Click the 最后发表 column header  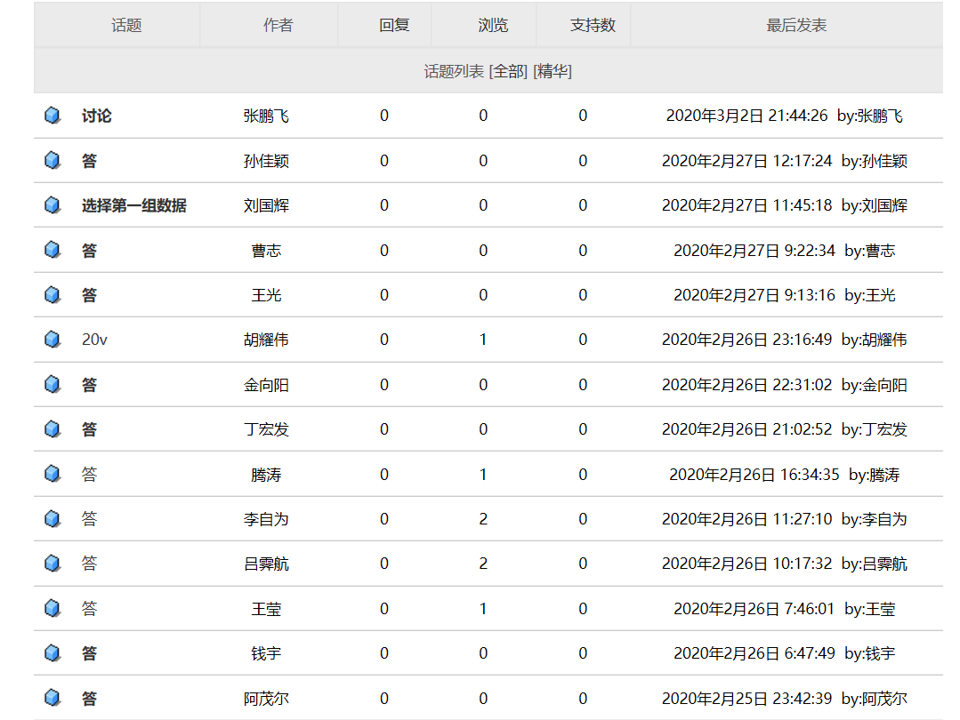click(796, 25)
